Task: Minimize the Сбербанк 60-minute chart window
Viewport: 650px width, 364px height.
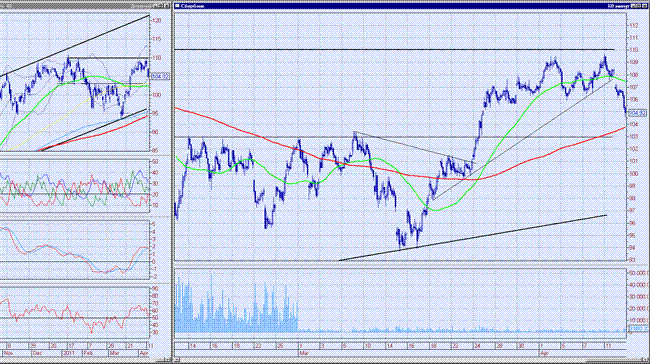Action: (633, 6)
